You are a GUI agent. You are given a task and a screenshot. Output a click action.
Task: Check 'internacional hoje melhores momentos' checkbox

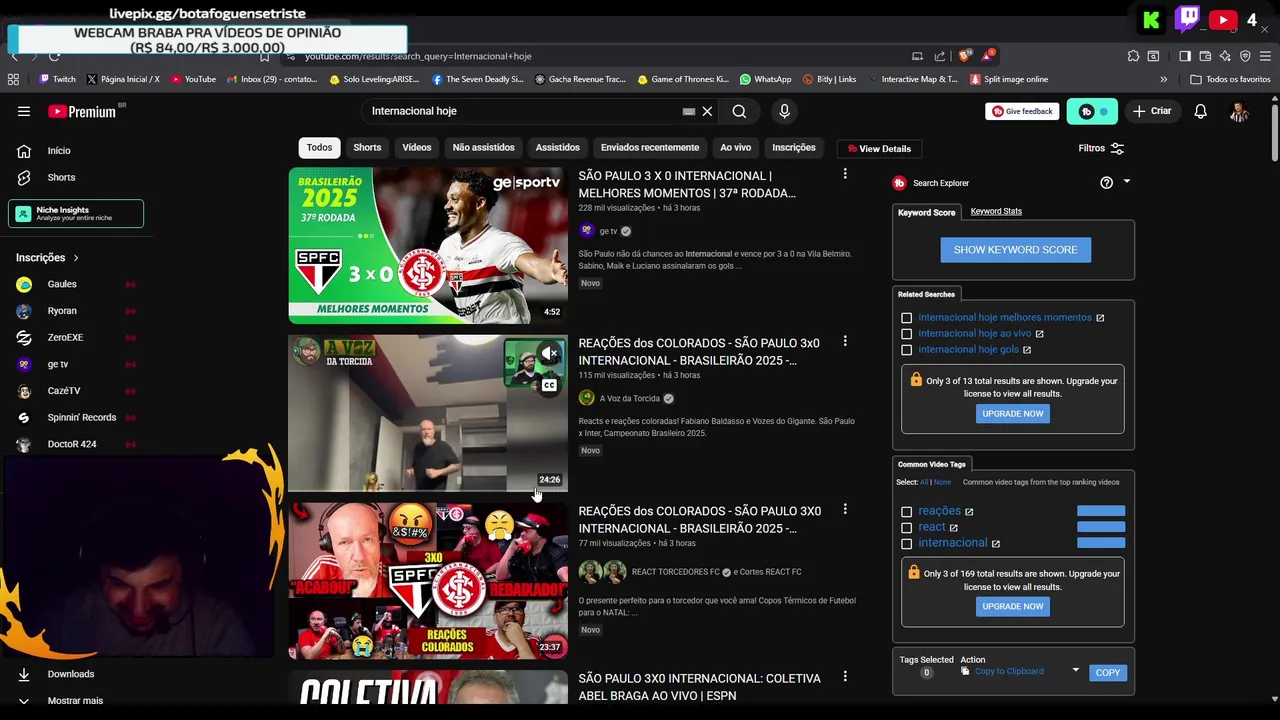click(907, 318)
